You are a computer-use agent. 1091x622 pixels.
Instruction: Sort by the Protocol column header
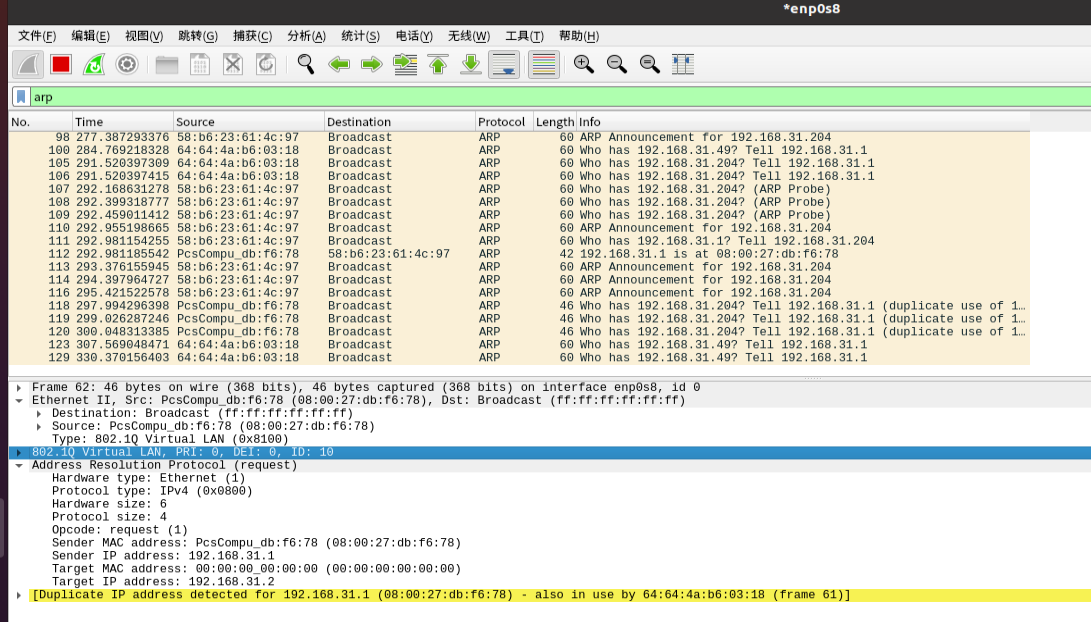pos(504,122)
